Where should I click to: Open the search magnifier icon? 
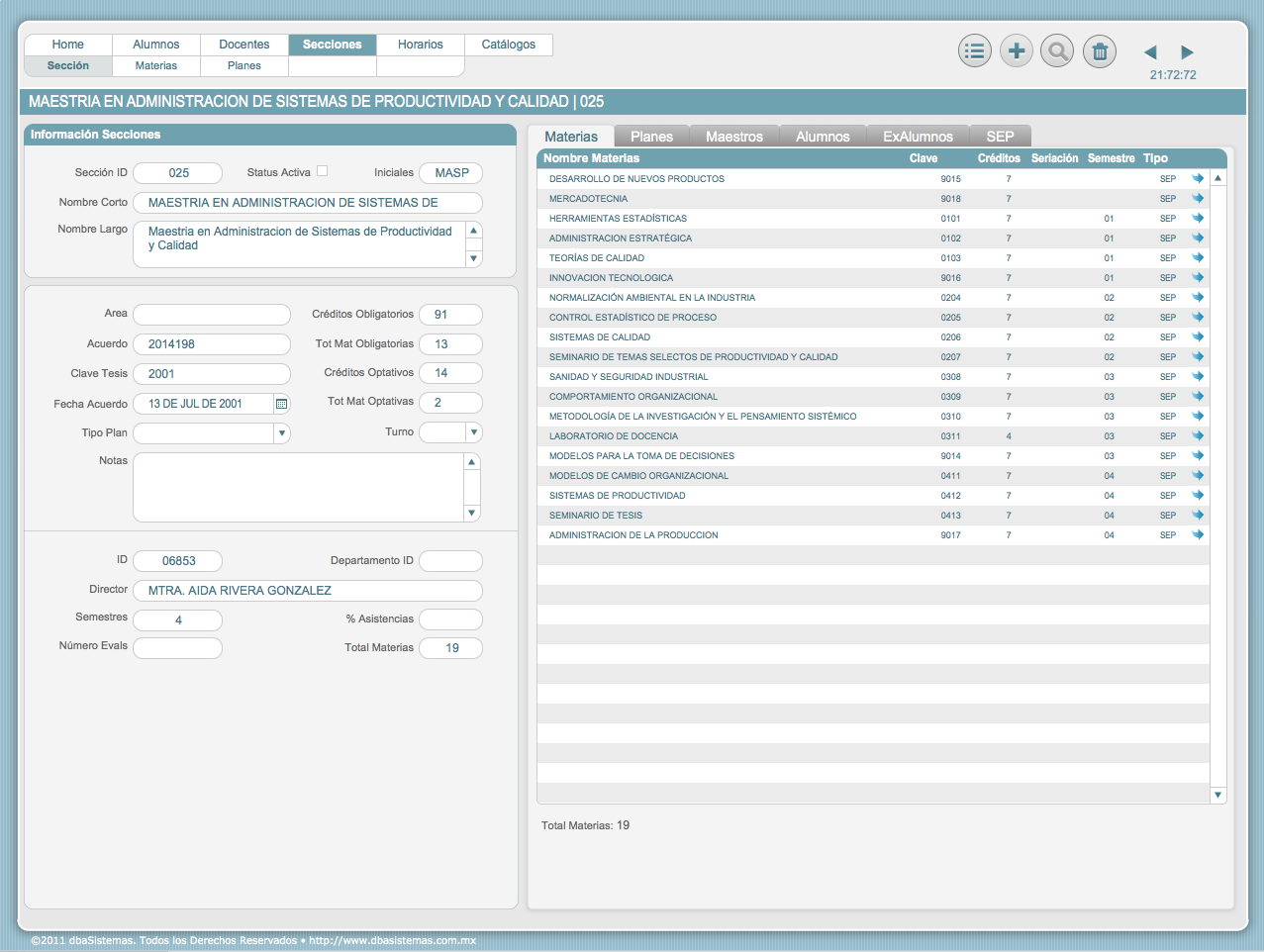point(1058,51)
